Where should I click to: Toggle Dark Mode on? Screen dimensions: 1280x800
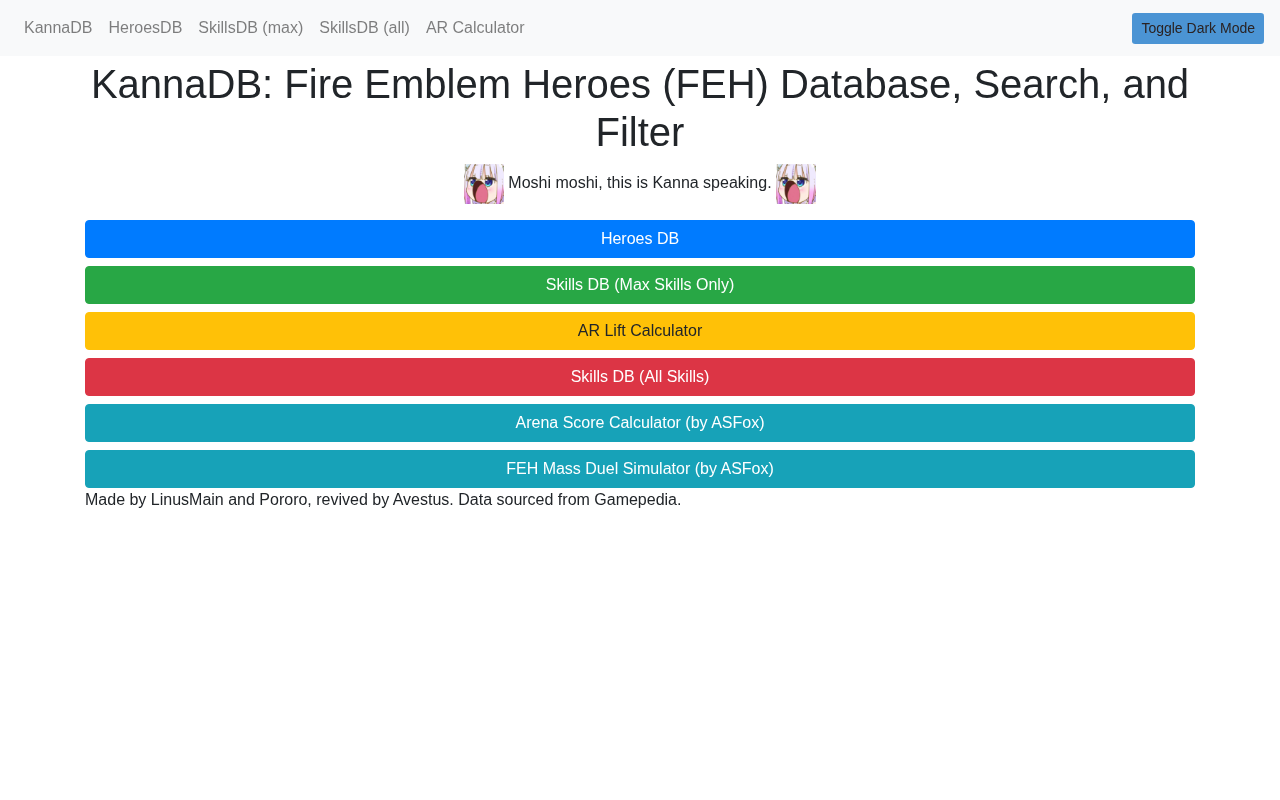pyautogui.click(x=1197, y=28)
